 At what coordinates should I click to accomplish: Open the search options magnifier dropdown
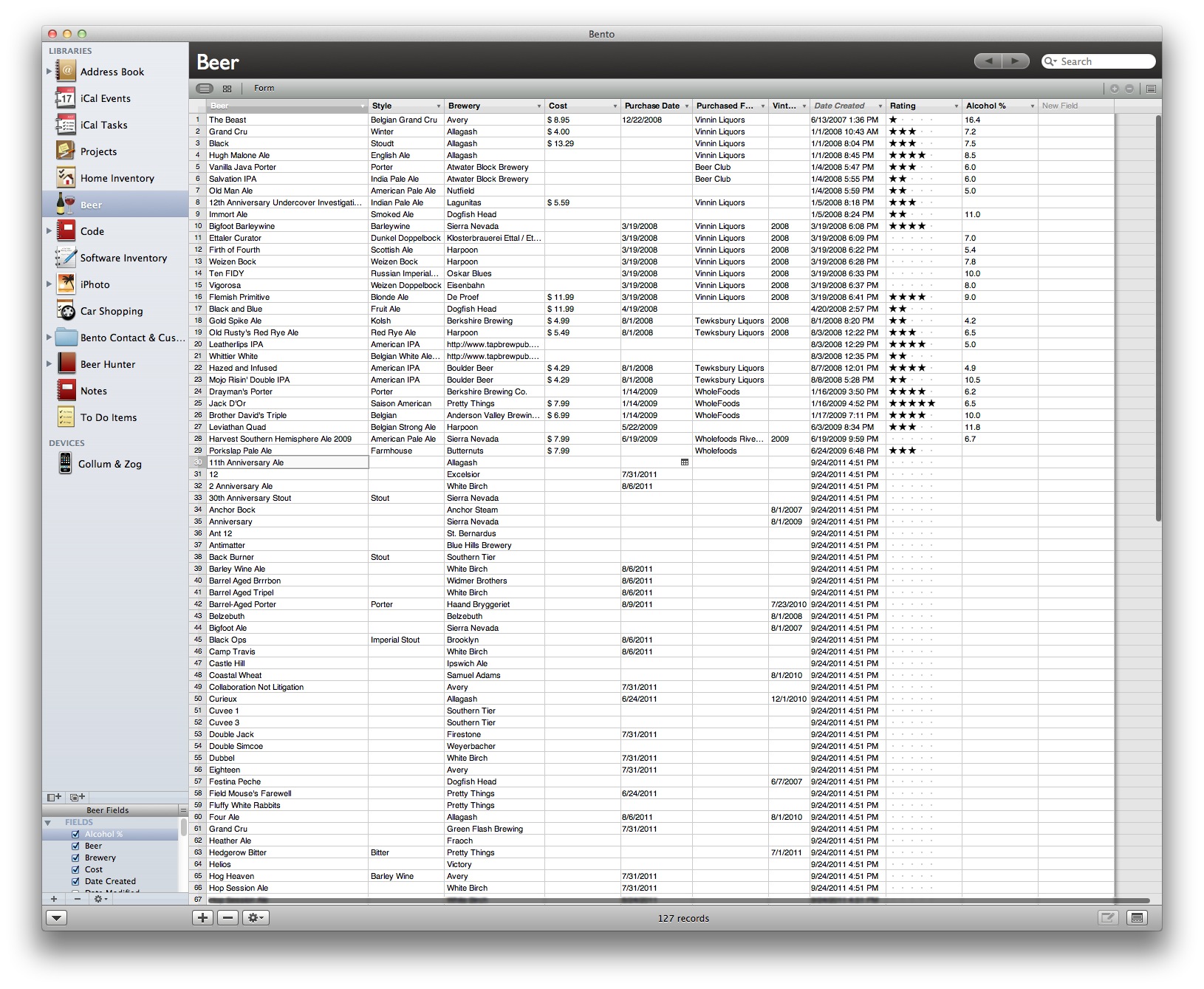tap(1050, 61)
